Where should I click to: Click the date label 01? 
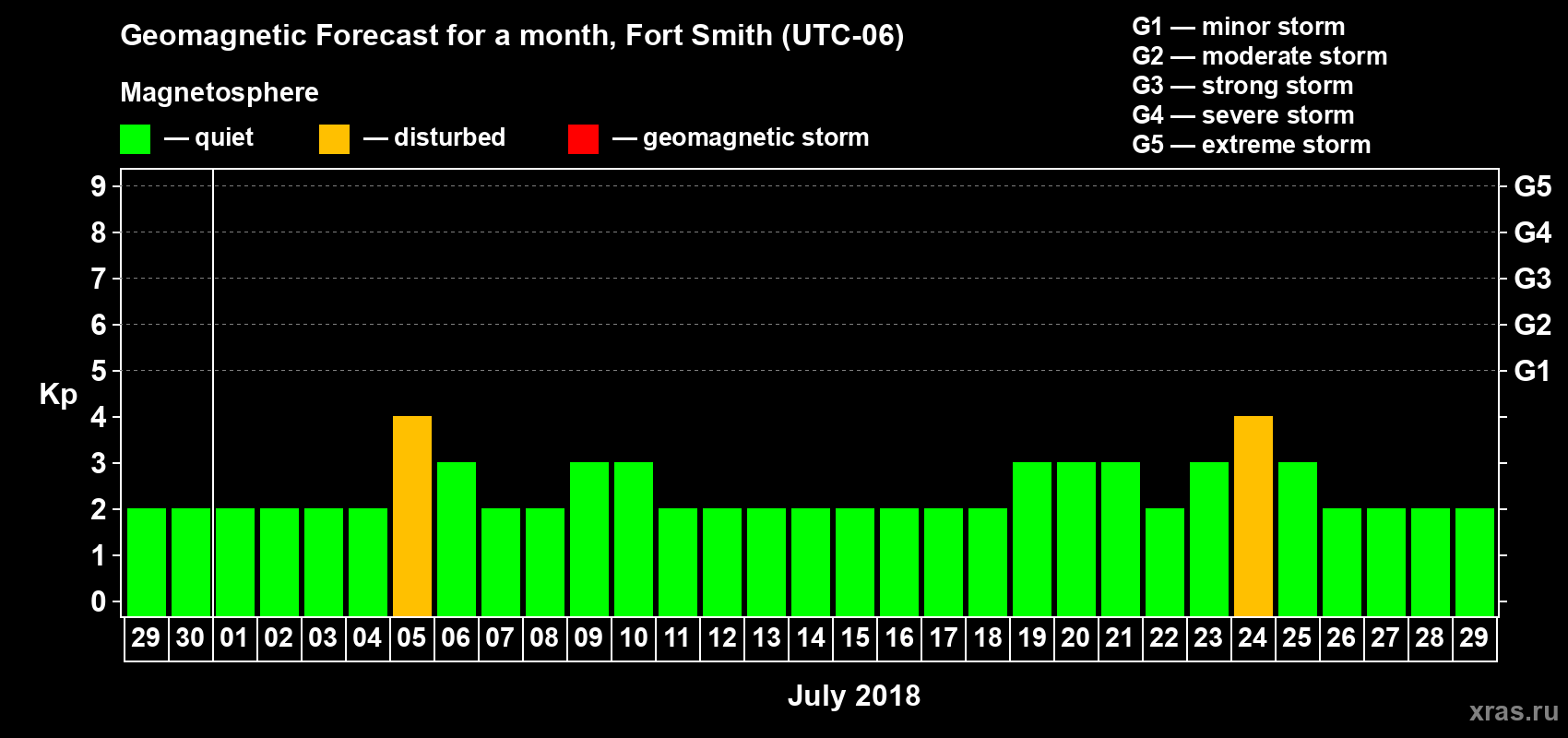click(234, 637)
